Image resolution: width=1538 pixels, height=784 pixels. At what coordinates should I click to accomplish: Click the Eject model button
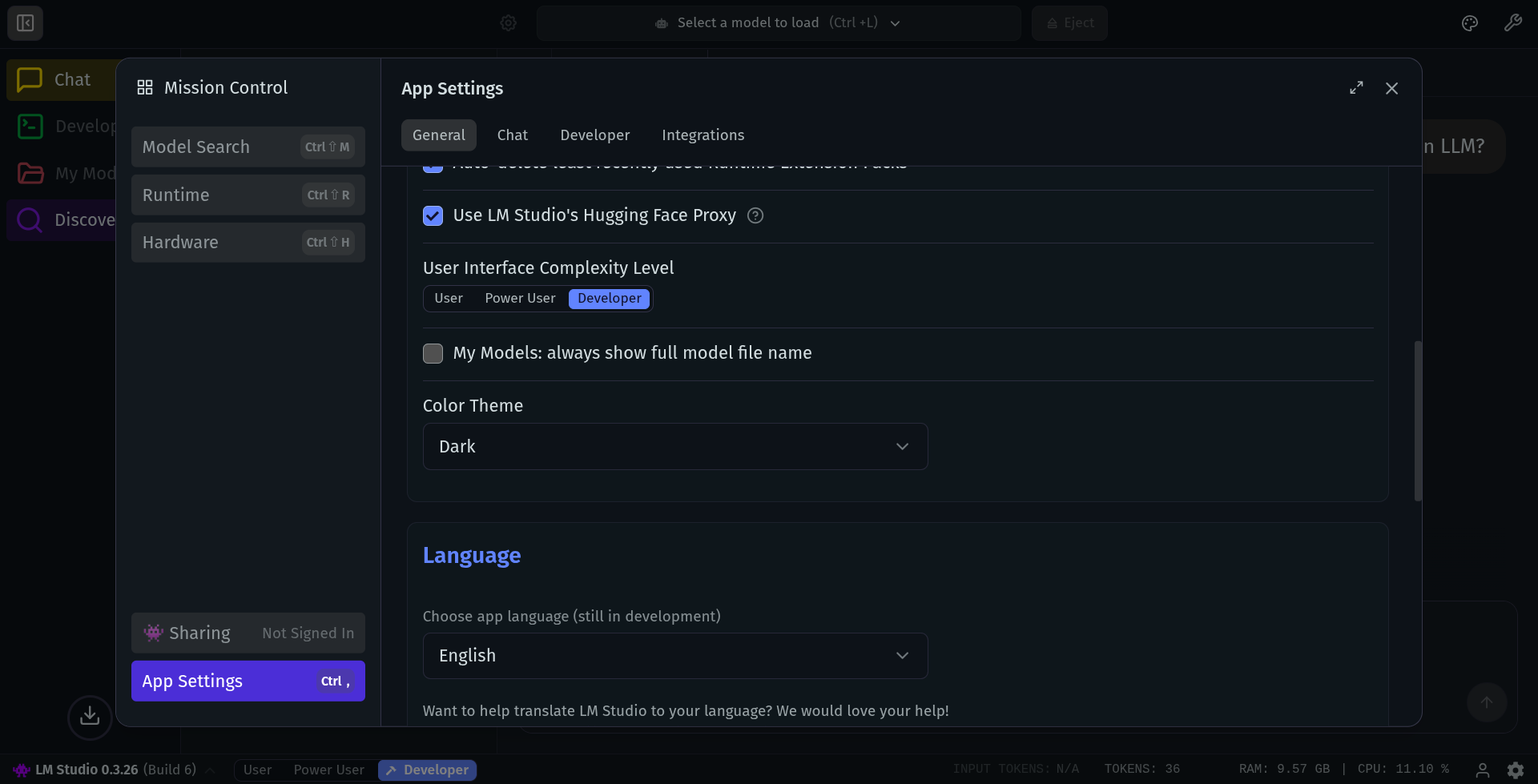pyautogui.click(x=1069, y=23)
